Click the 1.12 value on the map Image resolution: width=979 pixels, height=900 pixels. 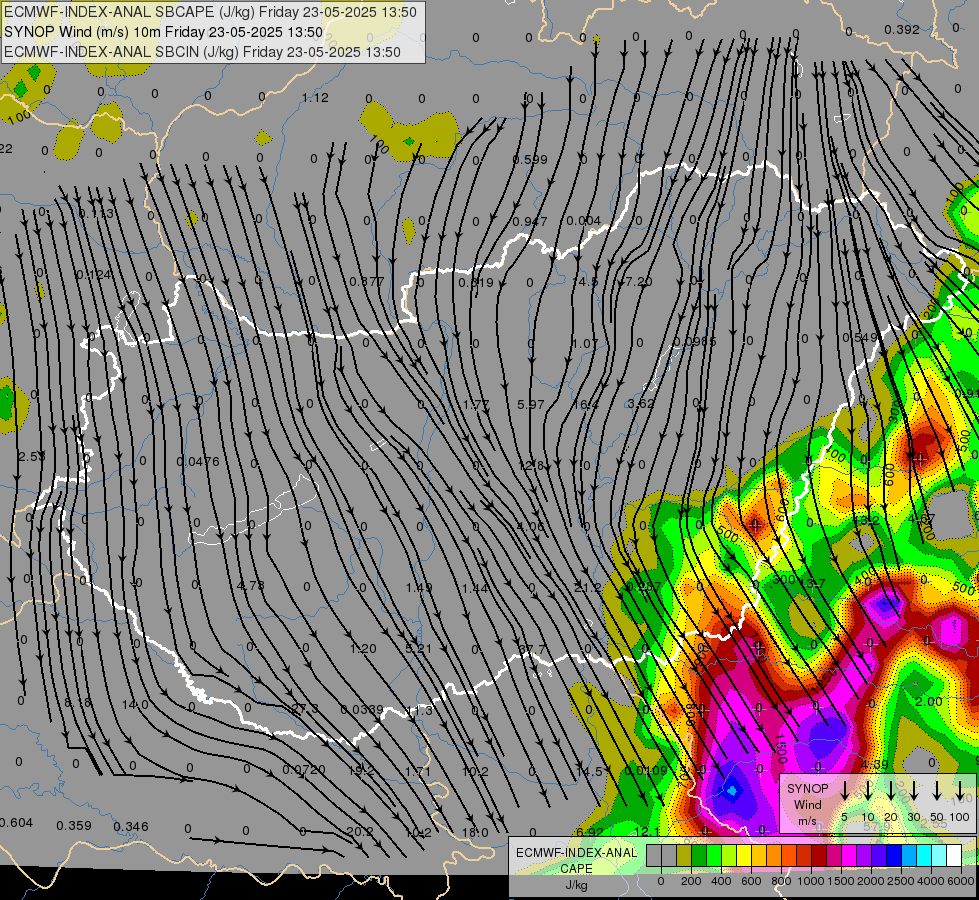coord(315,97)
